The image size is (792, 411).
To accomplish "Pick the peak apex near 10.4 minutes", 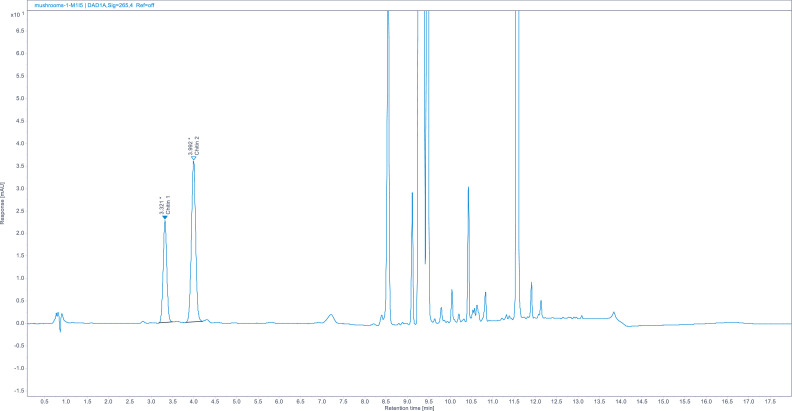I will point(468,188).
